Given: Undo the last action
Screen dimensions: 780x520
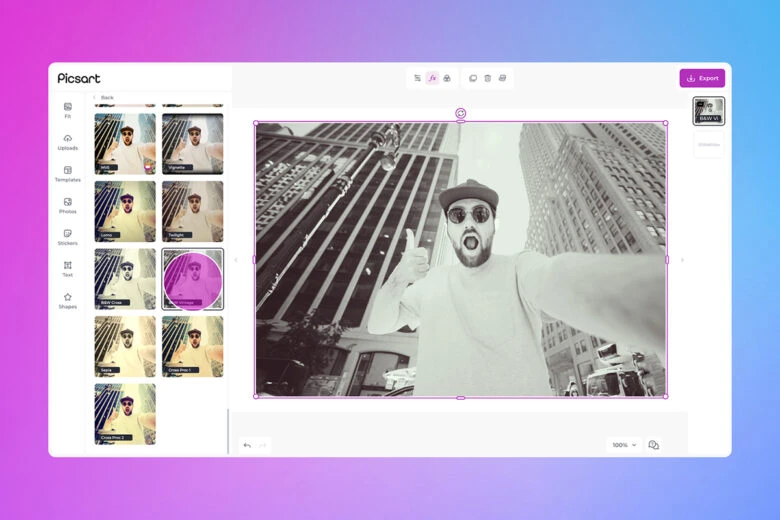Looking at the screenshot, I should point(247,445).
